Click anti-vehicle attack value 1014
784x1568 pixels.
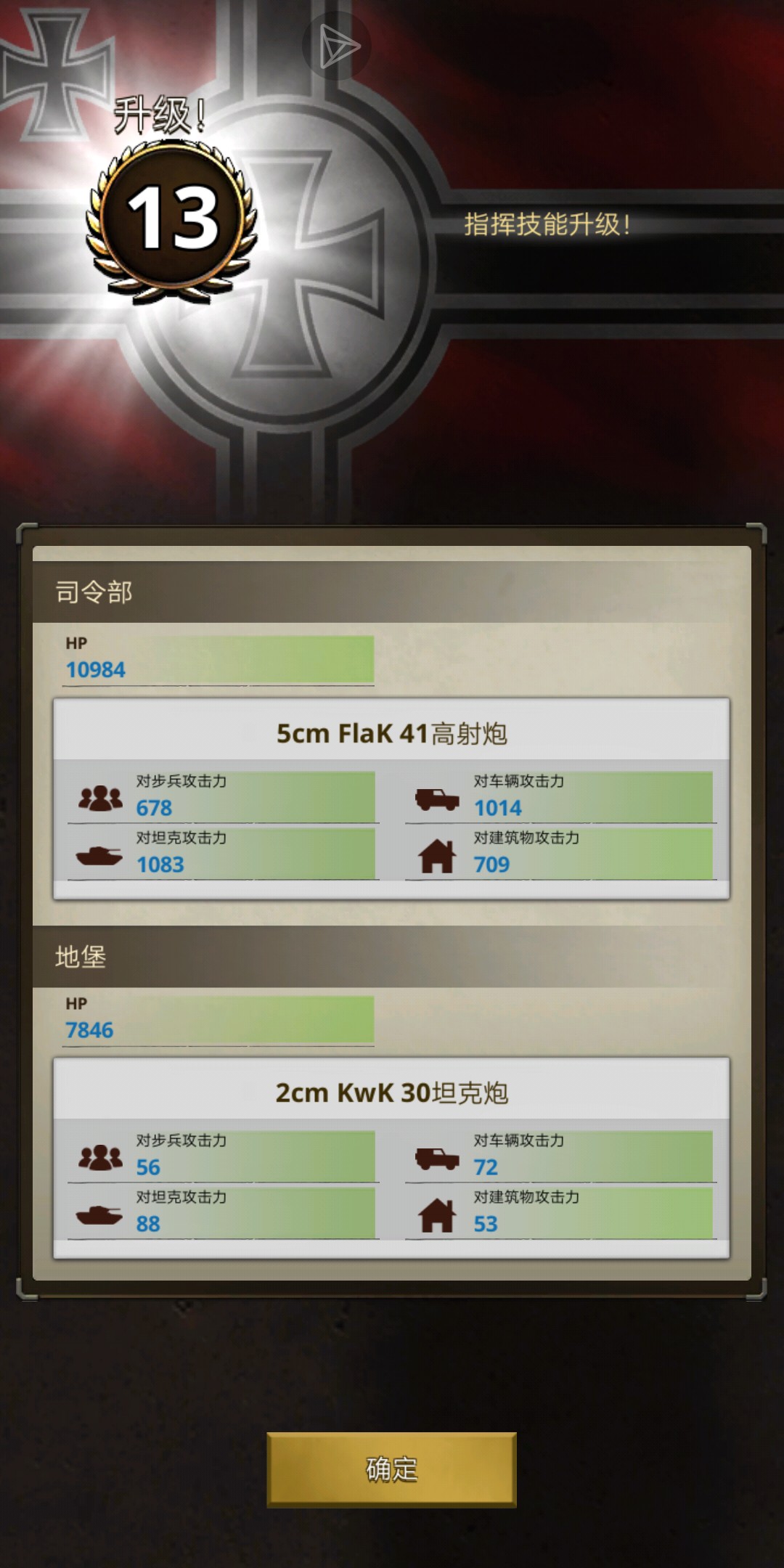coord(498,808)
